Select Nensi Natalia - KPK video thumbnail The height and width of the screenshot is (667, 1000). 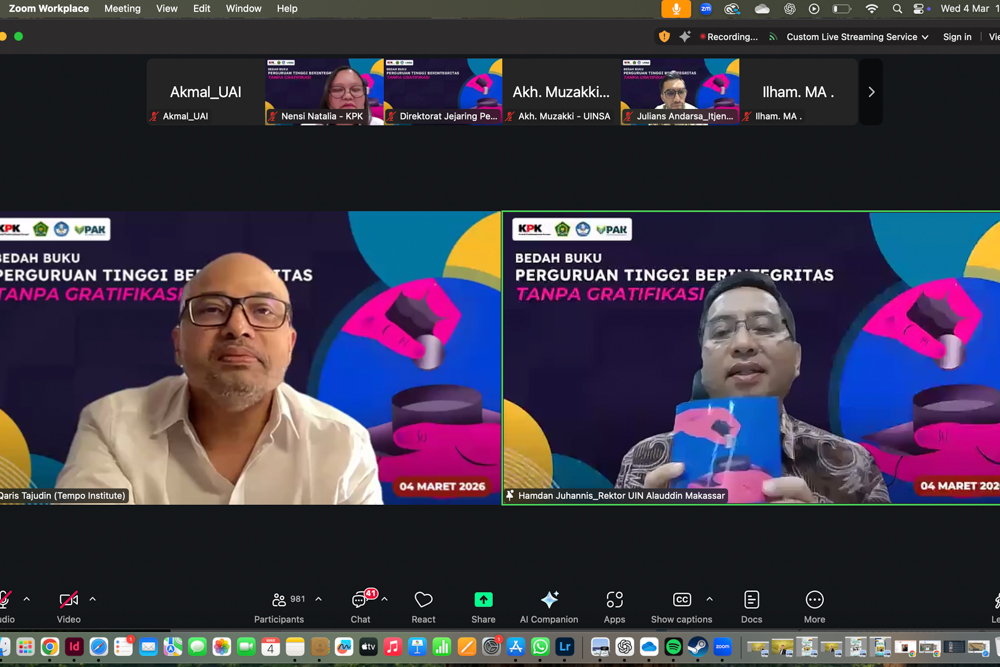[324, 91]
